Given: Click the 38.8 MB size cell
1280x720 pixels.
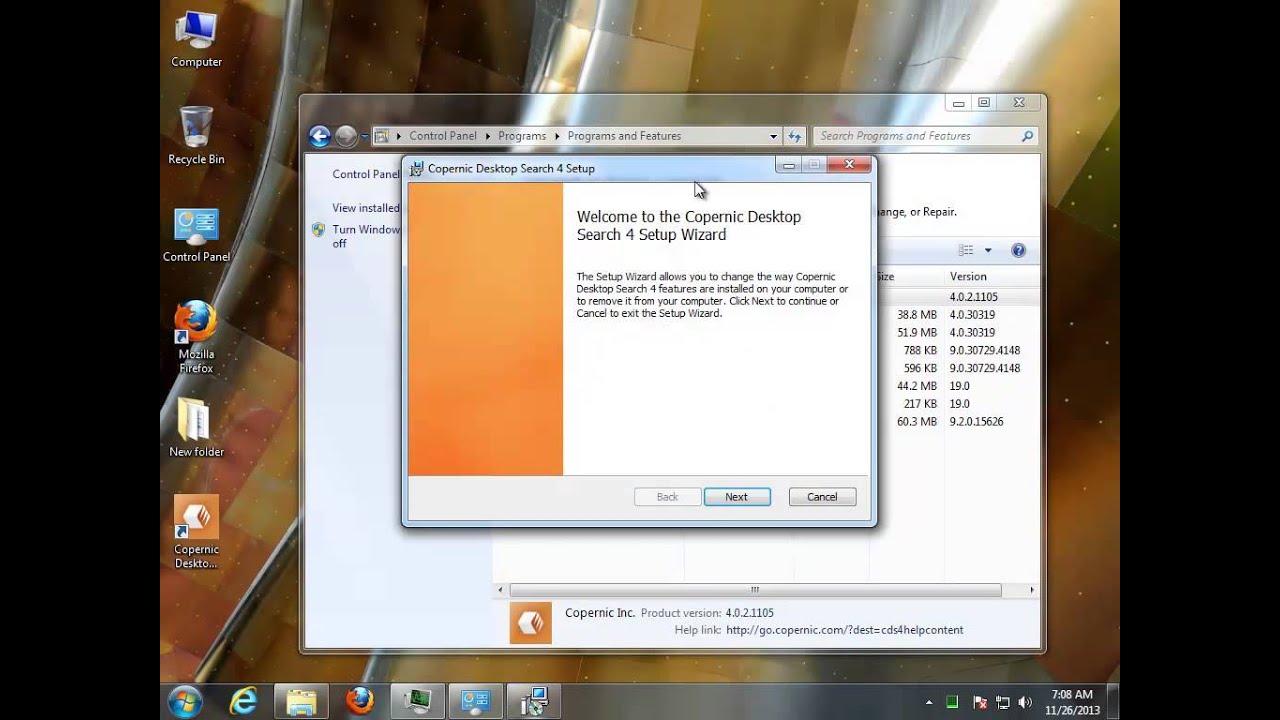Looking at the screenshot, I should 917,315.
